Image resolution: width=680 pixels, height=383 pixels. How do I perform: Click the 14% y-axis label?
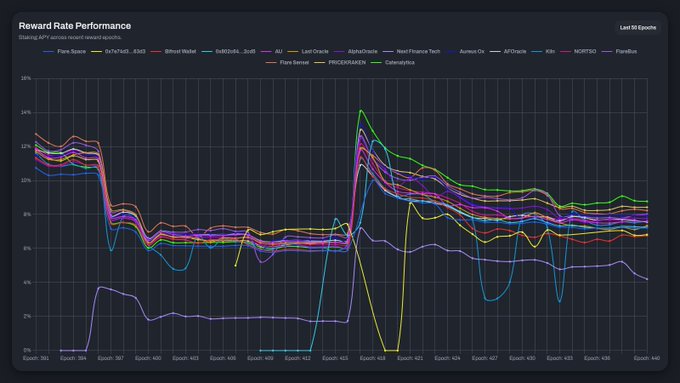tap(26, 112)
